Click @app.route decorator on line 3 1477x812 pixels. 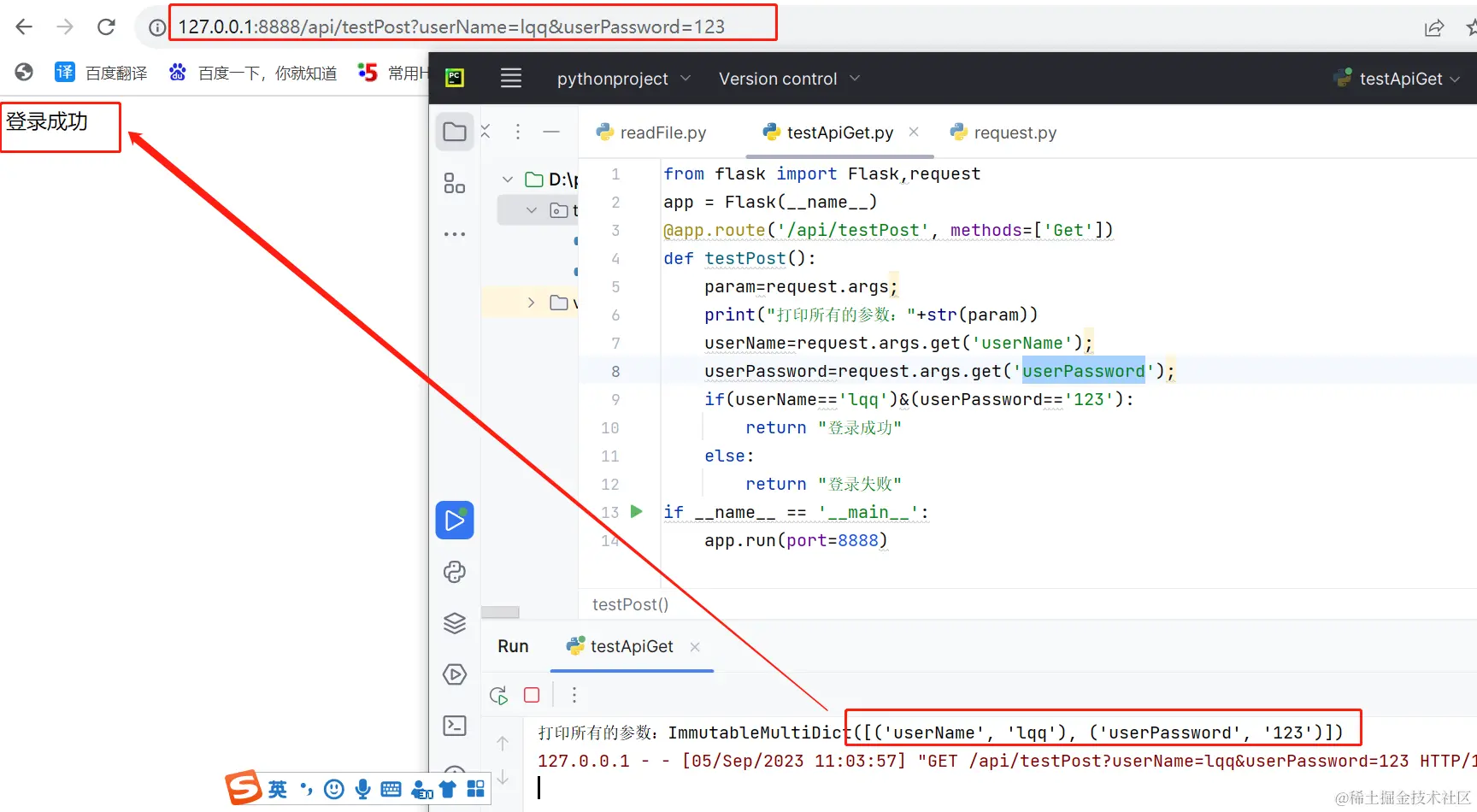tap(888, 230)
